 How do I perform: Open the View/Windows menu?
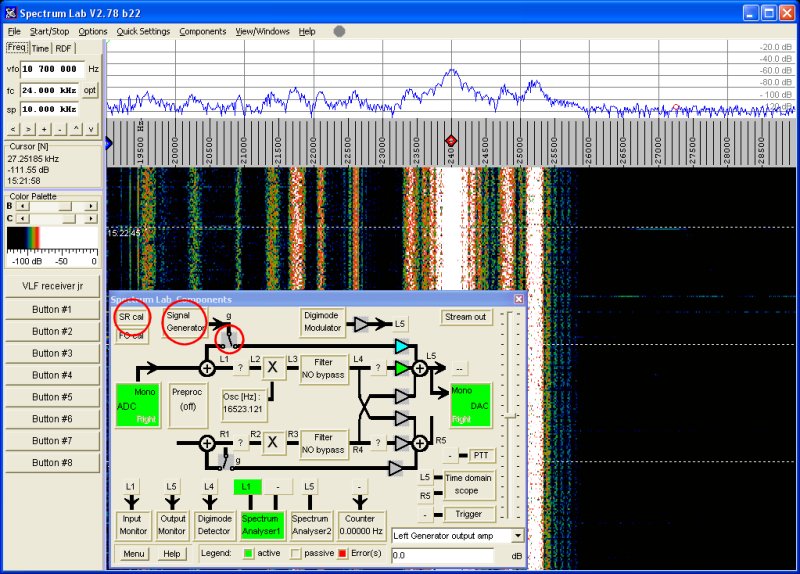click(262, 32)
